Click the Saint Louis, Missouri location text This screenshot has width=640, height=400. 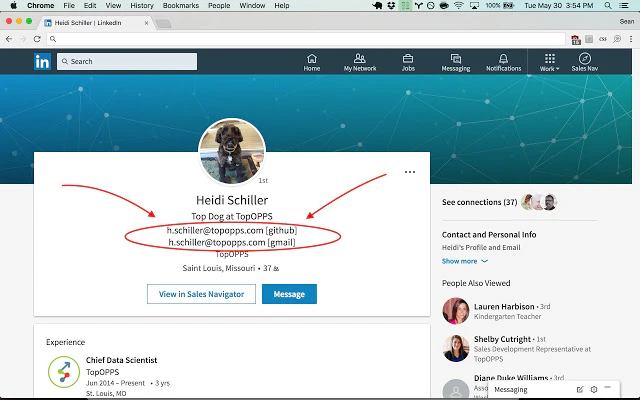219,268
